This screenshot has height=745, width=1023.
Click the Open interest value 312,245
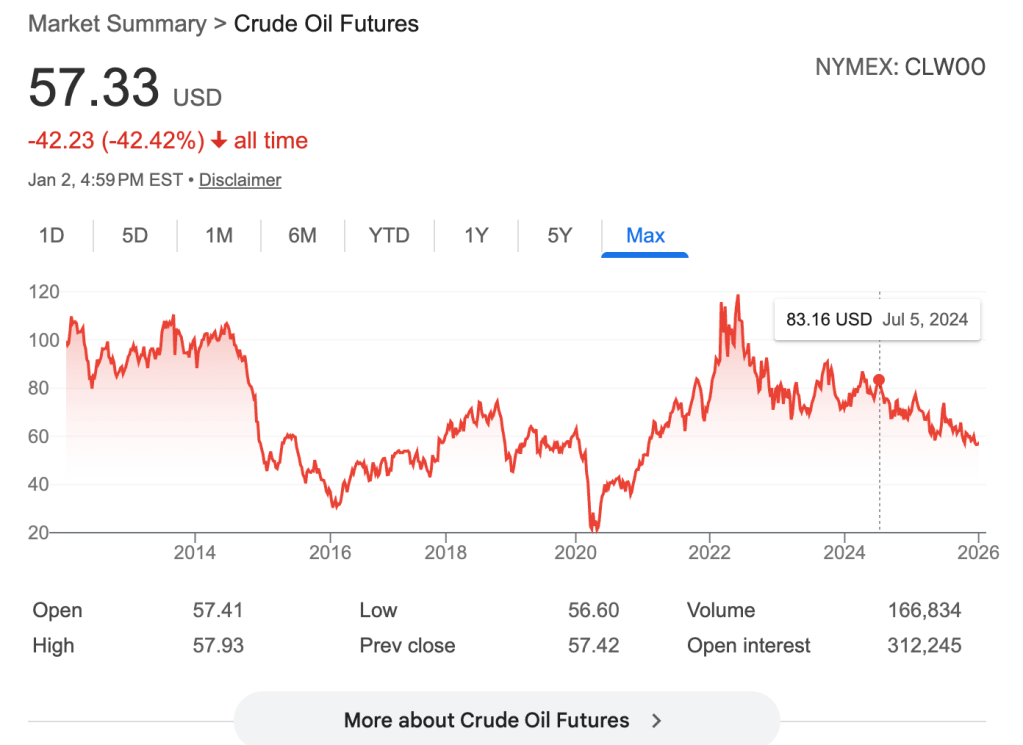point(924,646)
